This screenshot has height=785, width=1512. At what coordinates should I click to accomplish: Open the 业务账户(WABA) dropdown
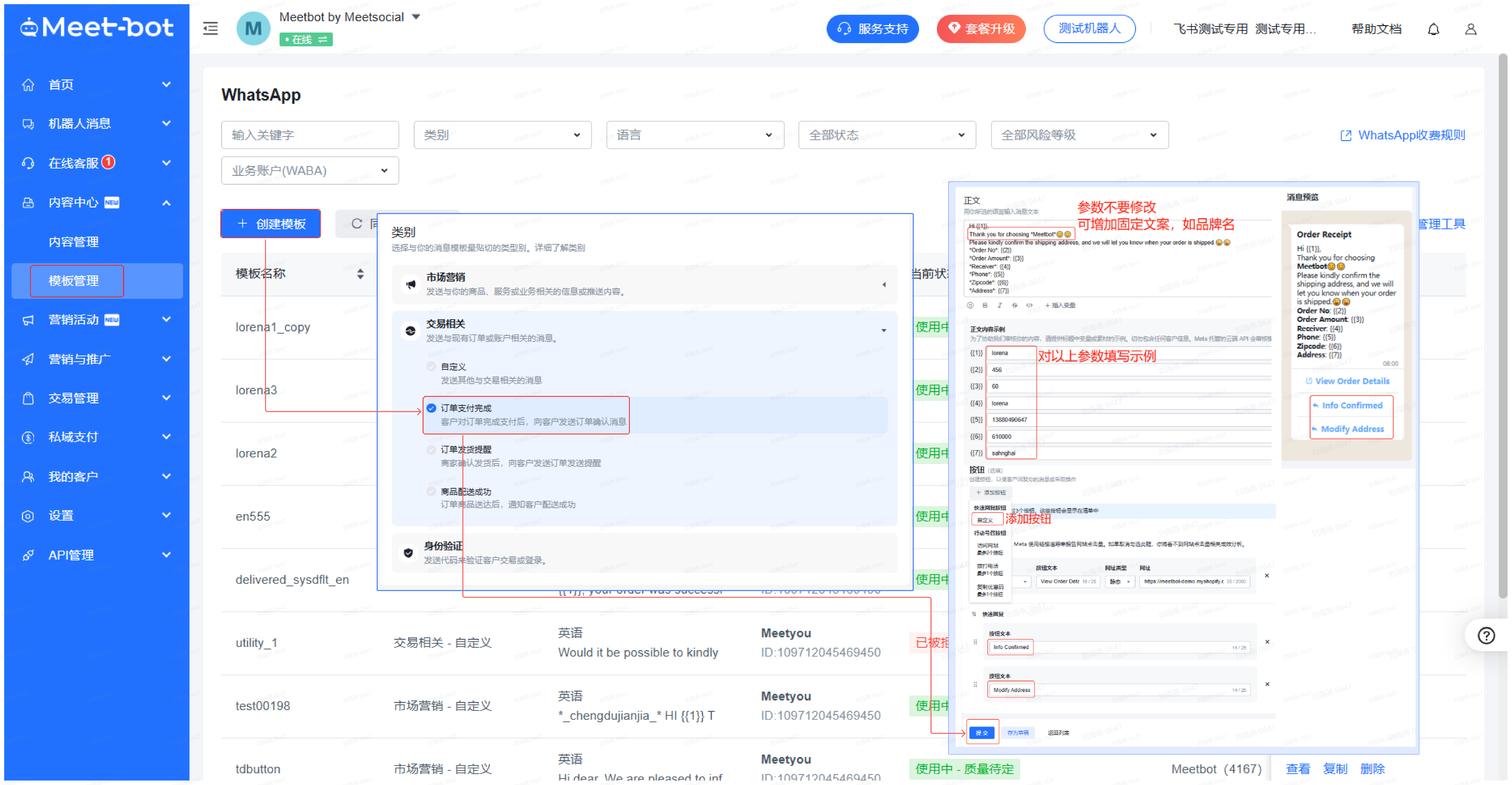pyautogui.click(x=310, y=170)
